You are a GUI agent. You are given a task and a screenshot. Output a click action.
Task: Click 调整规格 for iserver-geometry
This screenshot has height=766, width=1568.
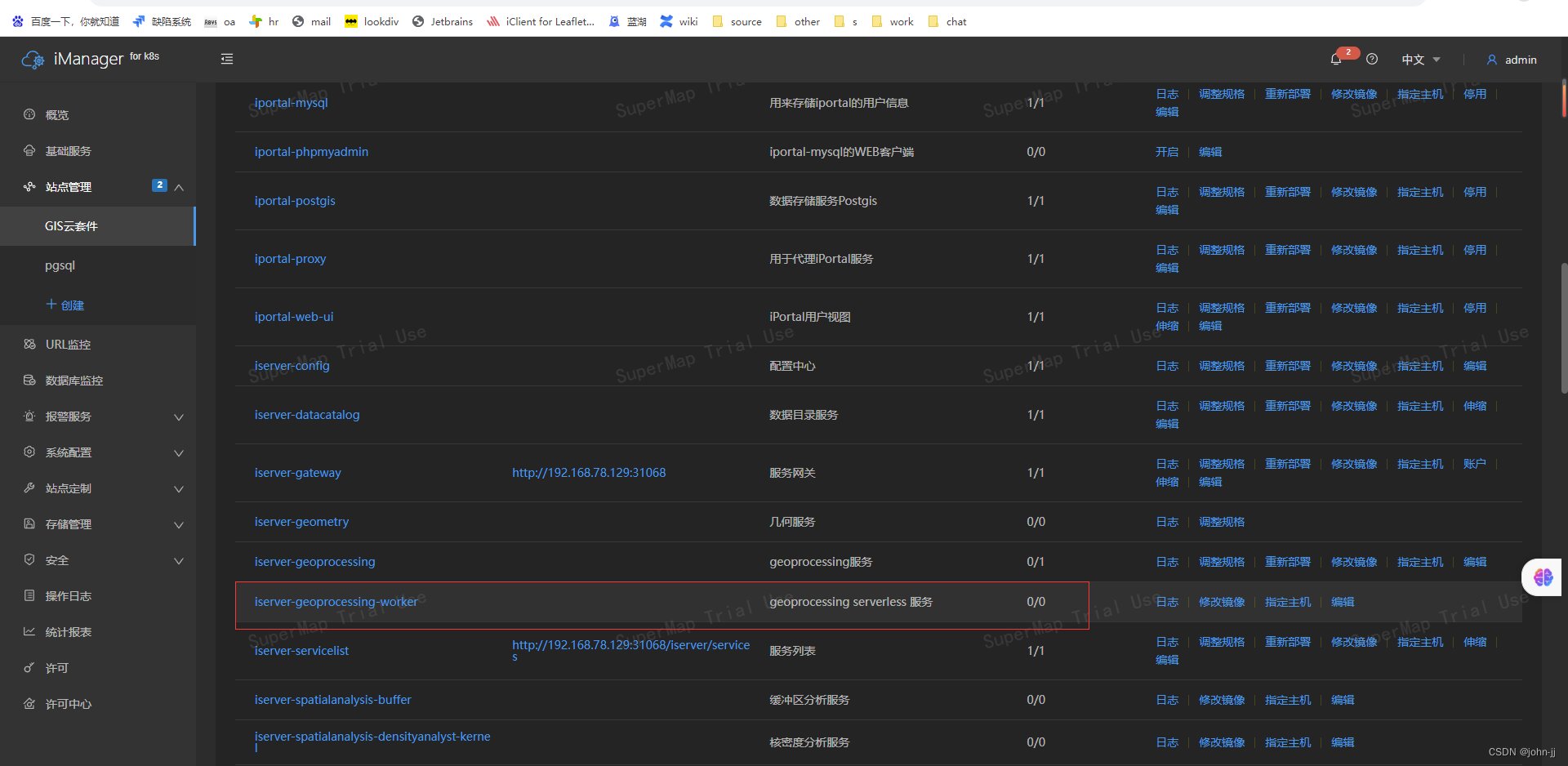click(x=1222, y=522)
